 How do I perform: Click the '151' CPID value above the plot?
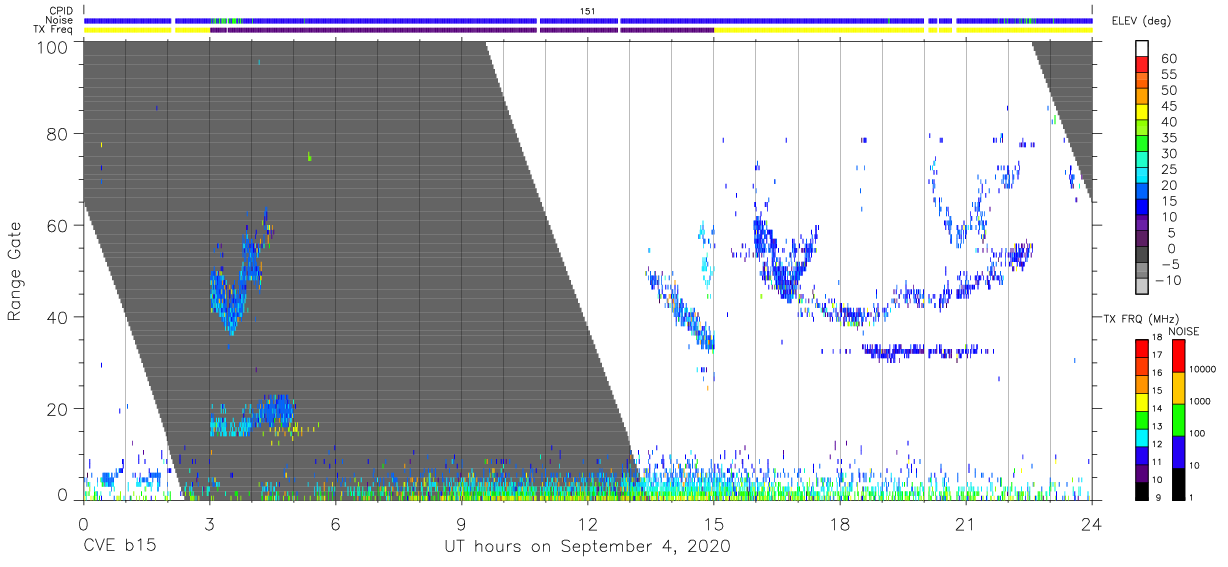(587, 10)
